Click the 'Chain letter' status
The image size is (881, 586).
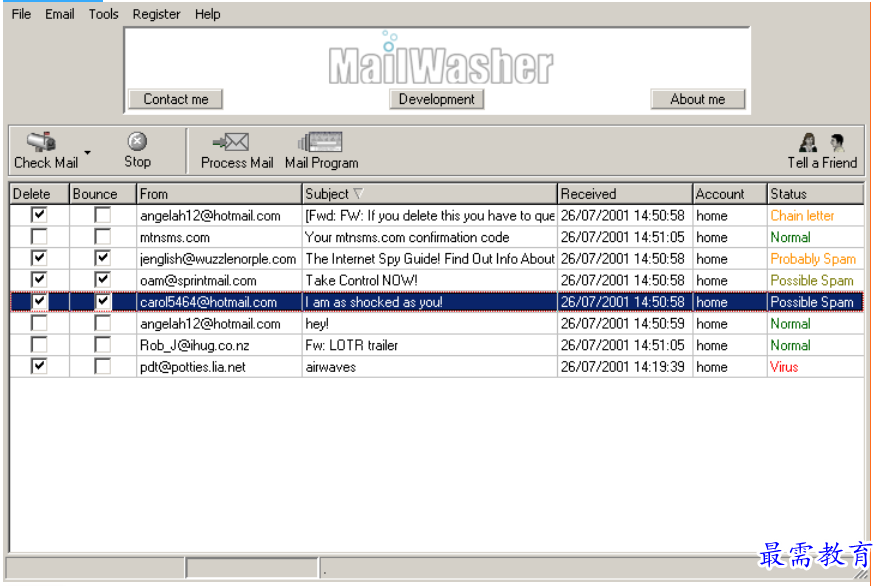[x=802, y=216]
